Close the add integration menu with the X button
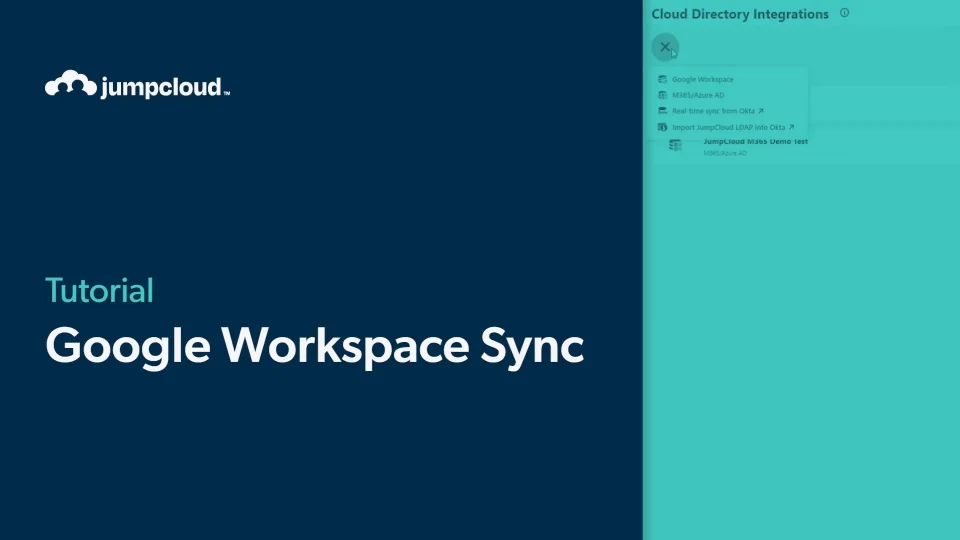 [665, 47]
